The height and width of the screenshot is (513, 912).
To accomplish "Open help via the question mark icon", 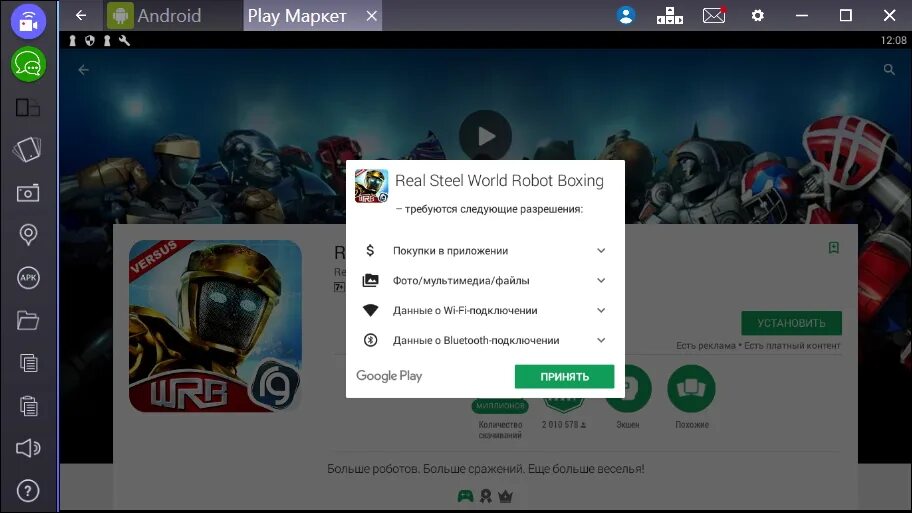I will click(28, 491).
